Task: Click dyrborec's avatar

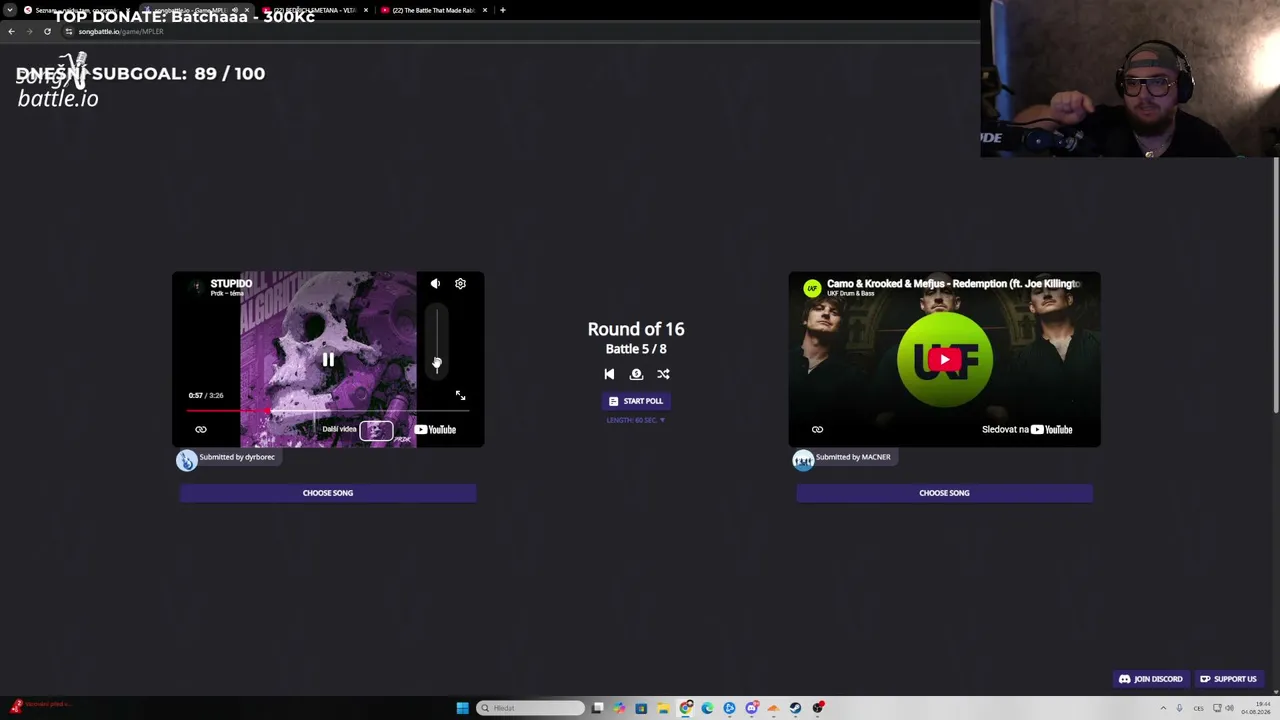Action: point(187,460)
